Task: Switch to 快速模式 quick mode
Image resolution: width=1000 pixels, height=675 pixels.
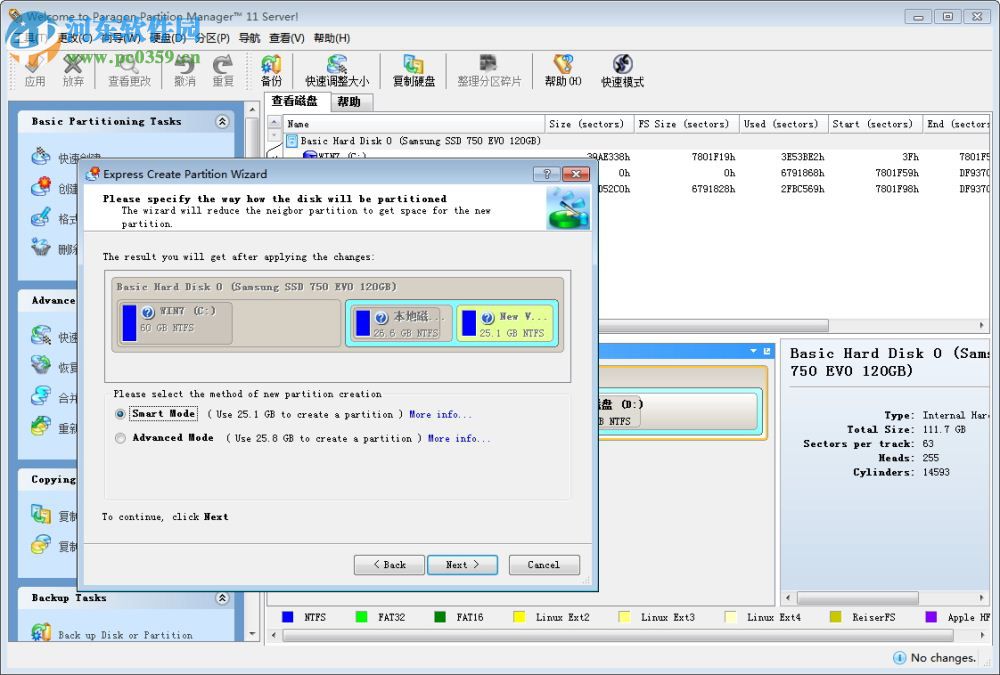Action: tap(622, 70)
